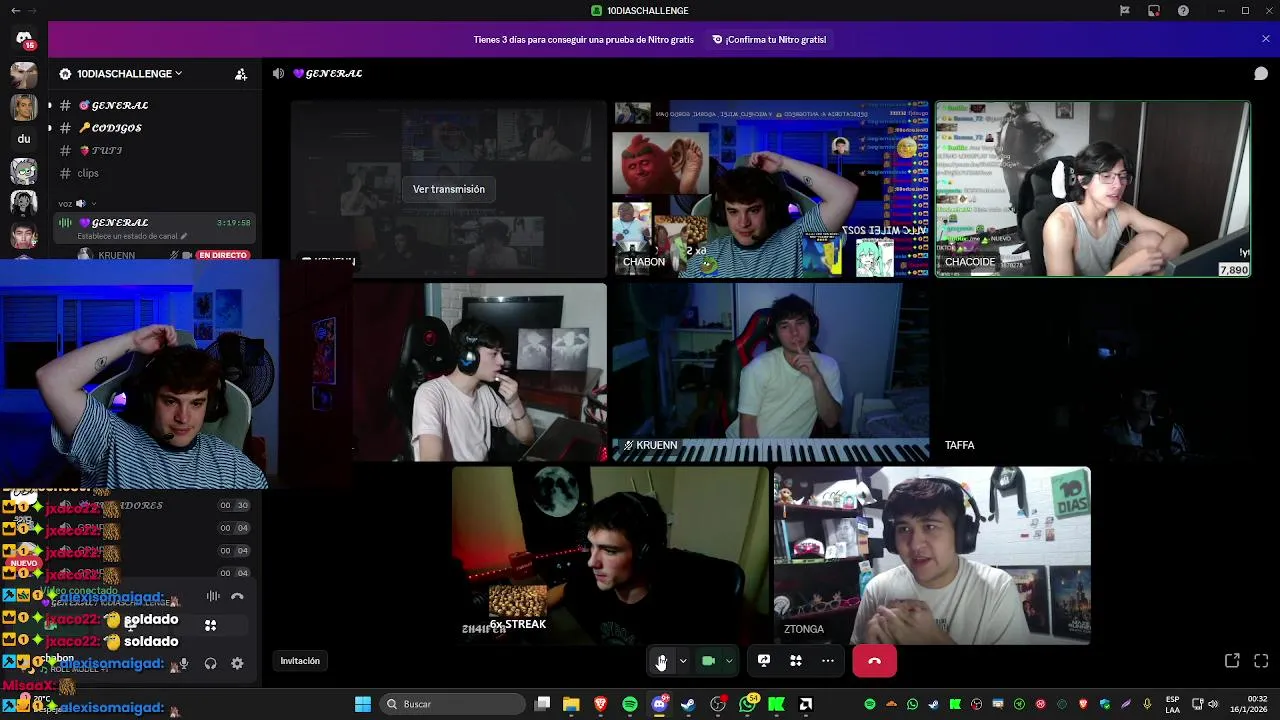Disconnect from voice in the sidebar panel

coord(237,597)
